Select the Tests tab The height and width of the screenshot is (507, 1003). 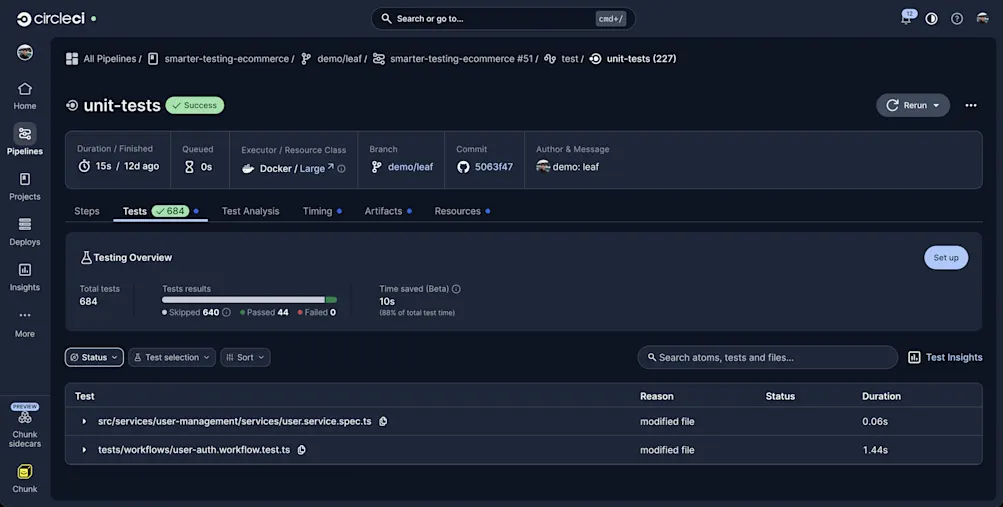tap(161, 211)
